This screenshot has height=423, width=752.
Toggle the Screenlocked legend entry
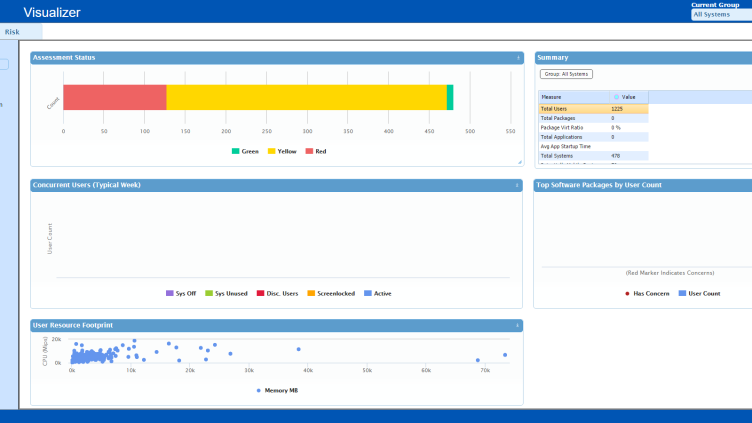[x=331, y=294]
